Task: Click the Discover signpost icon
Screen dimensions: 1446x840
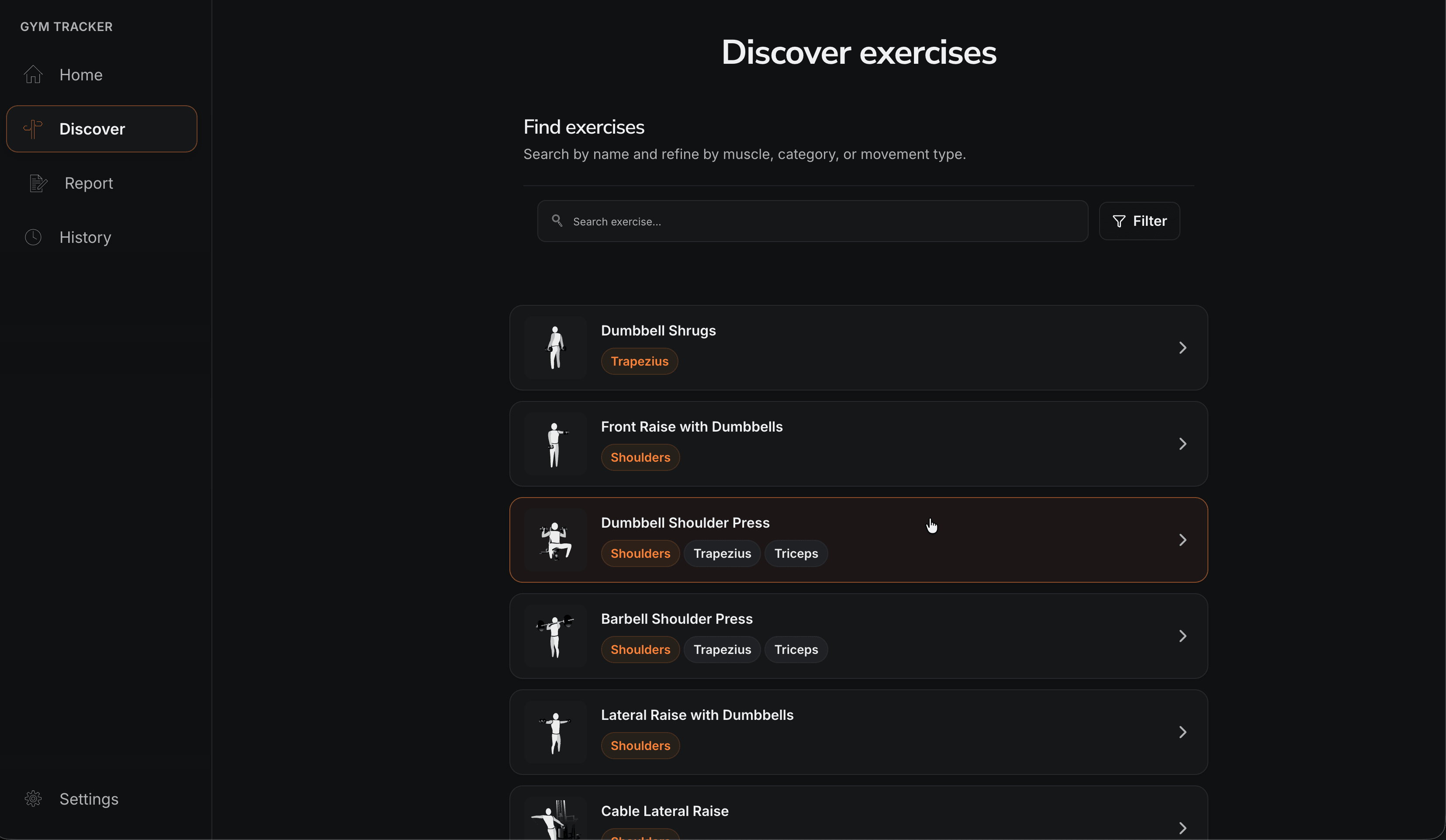Action: (33, 128)
